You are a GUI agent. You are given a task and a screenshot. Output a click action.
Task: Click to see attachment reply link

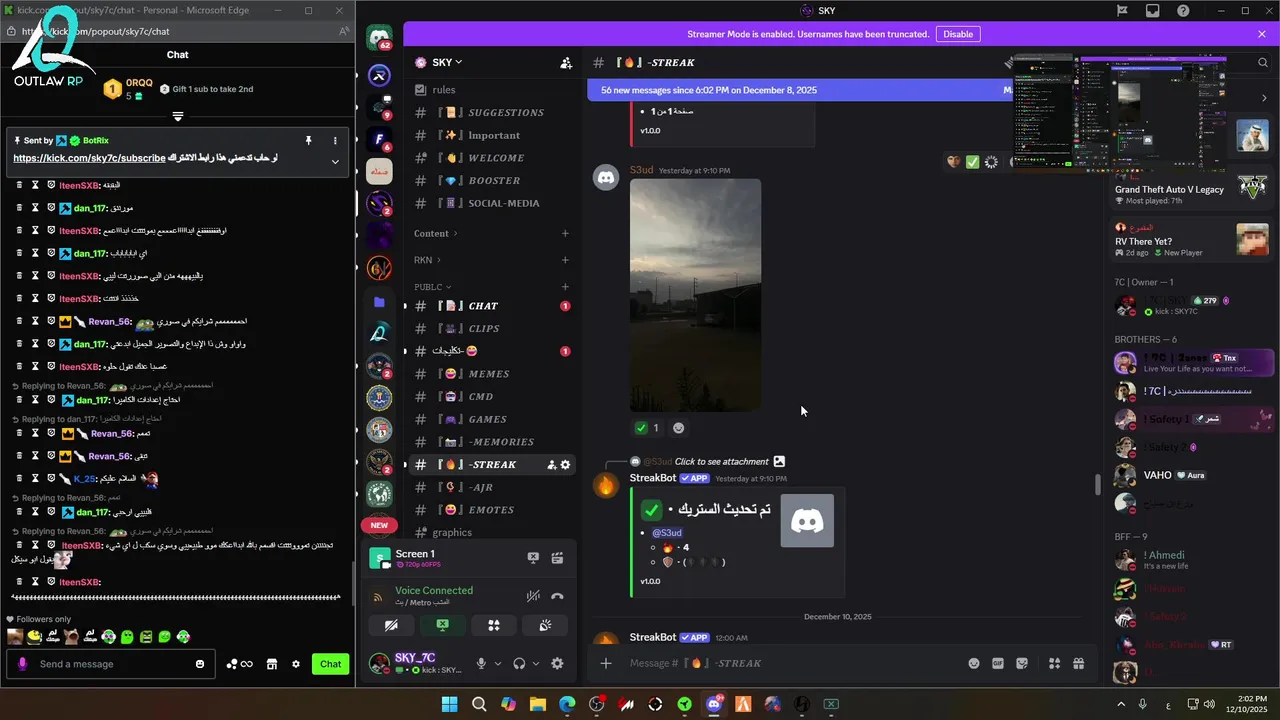point(721,461)
